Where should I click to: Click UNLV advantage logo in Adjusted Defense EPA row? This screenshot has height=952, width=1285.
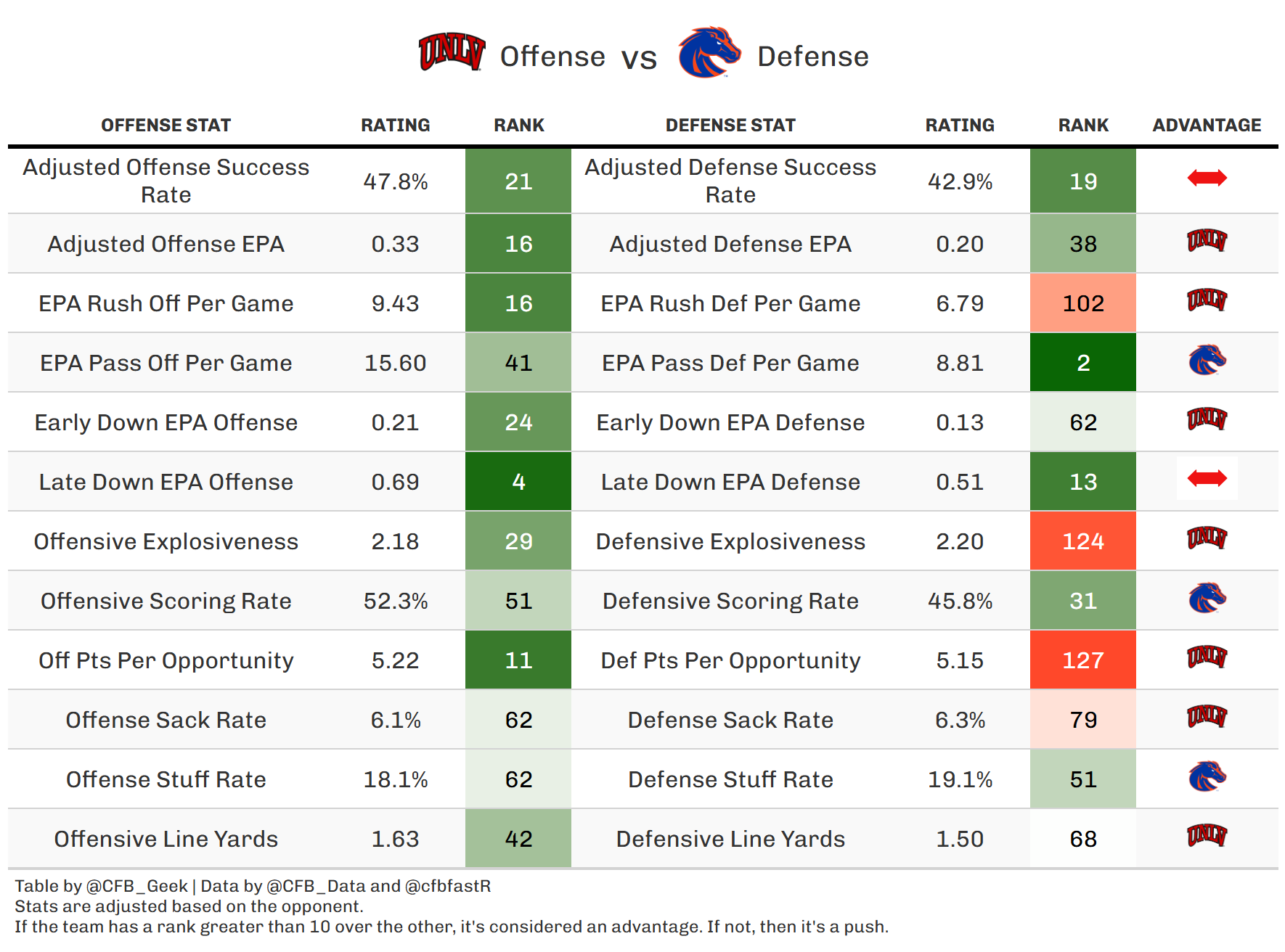[x=1207, y=240]
